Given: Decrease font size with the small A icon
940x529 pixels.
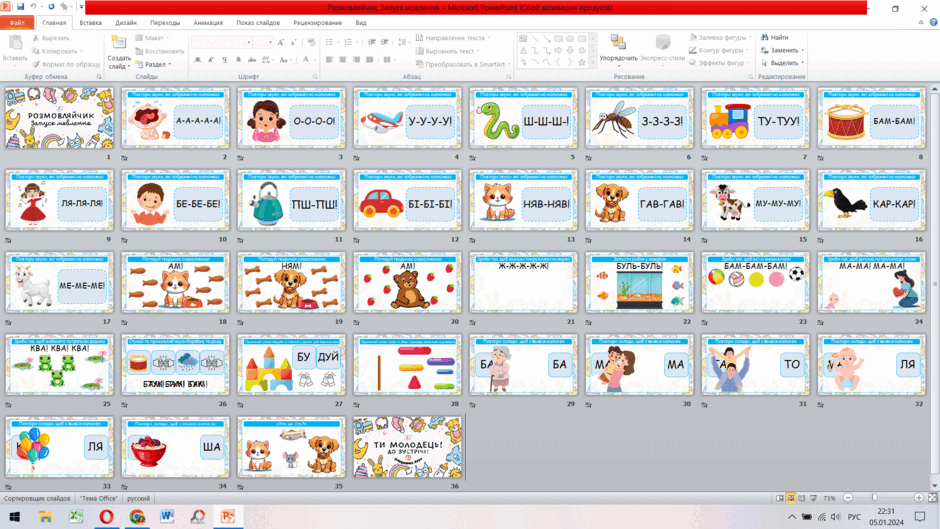Looking at the screenshot, I should click(293, 43).
